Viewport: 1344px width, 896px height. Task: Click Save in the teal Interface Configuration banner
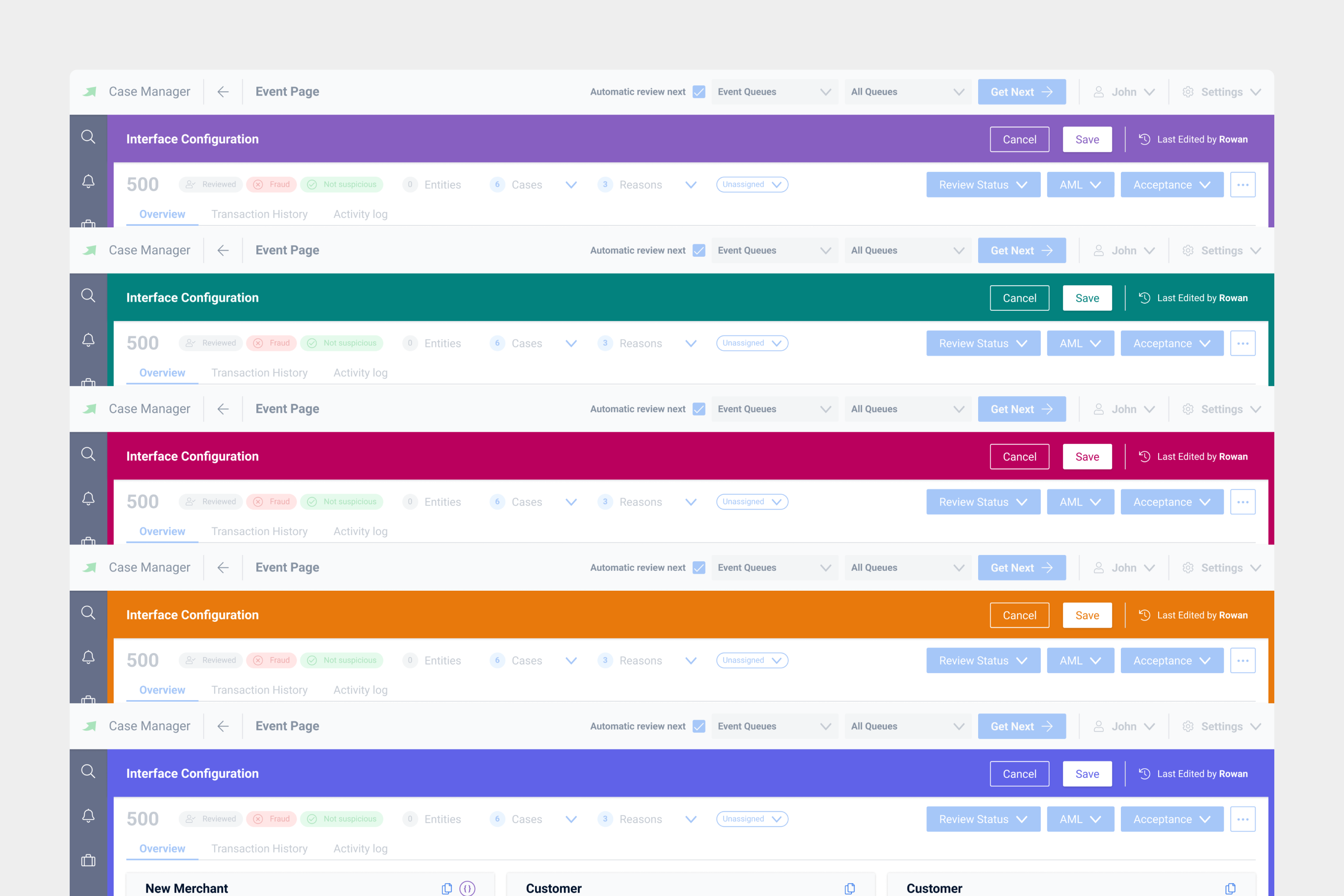coord(1087,298)
